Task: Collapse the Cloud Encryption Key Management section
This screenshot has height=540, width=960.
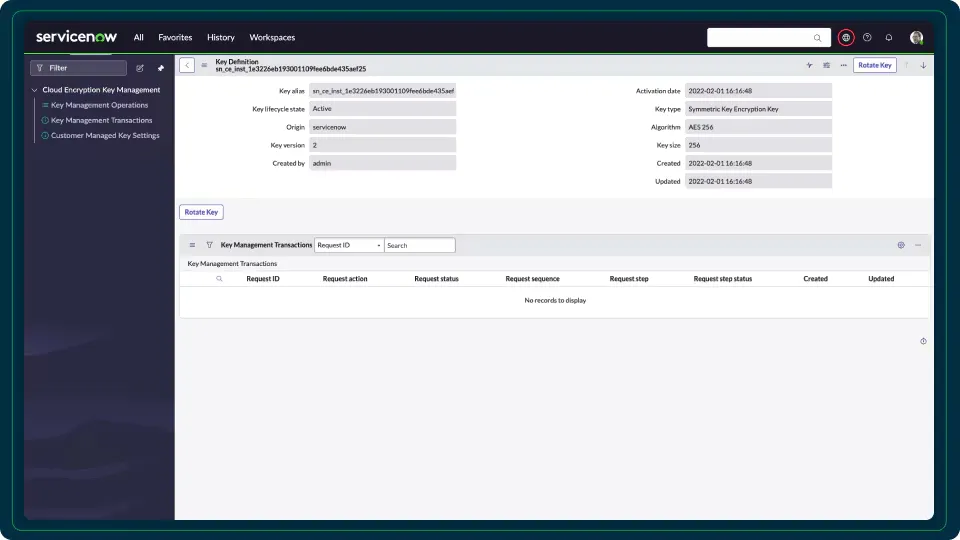Action: point(34,90)
